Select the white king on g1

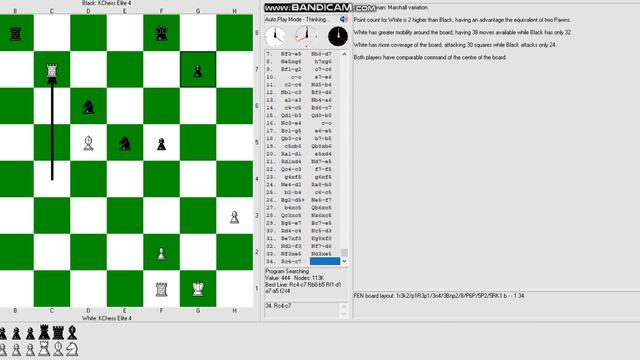coord(198,289)
